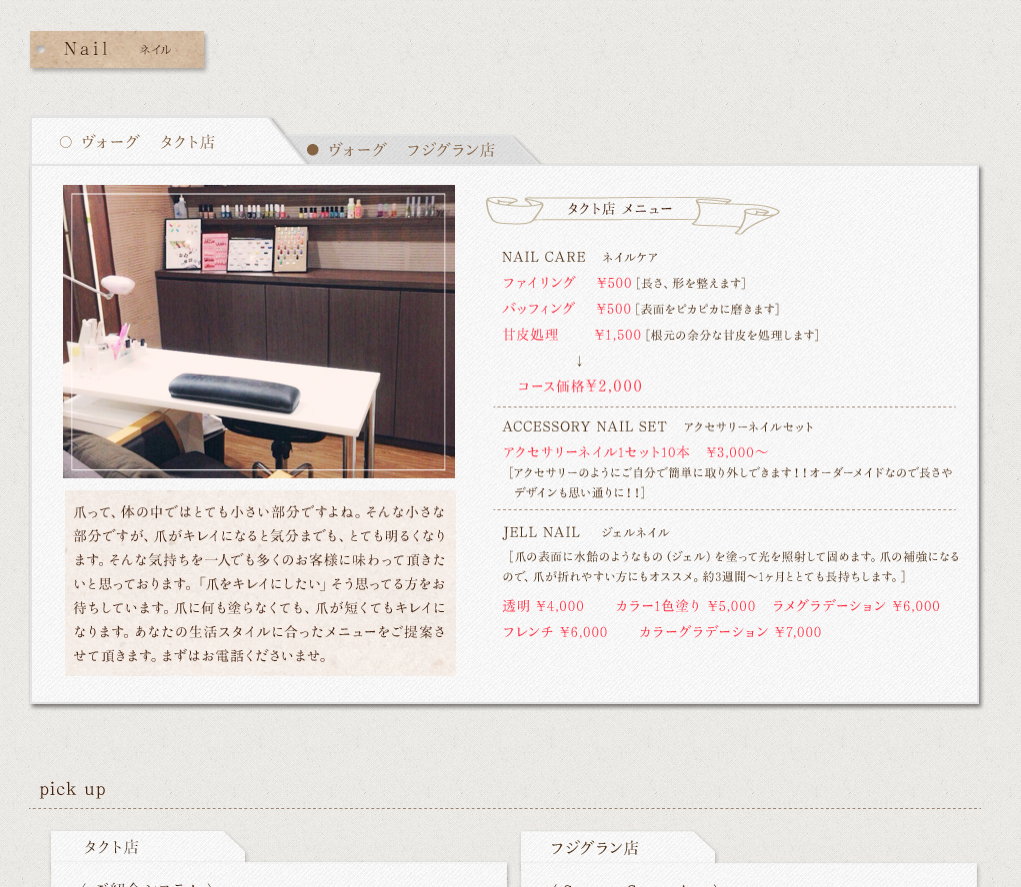Select the filled brown dot beside フジグラン店
Viewport: 1021px width, 887px height.
[x=313, y=150]
